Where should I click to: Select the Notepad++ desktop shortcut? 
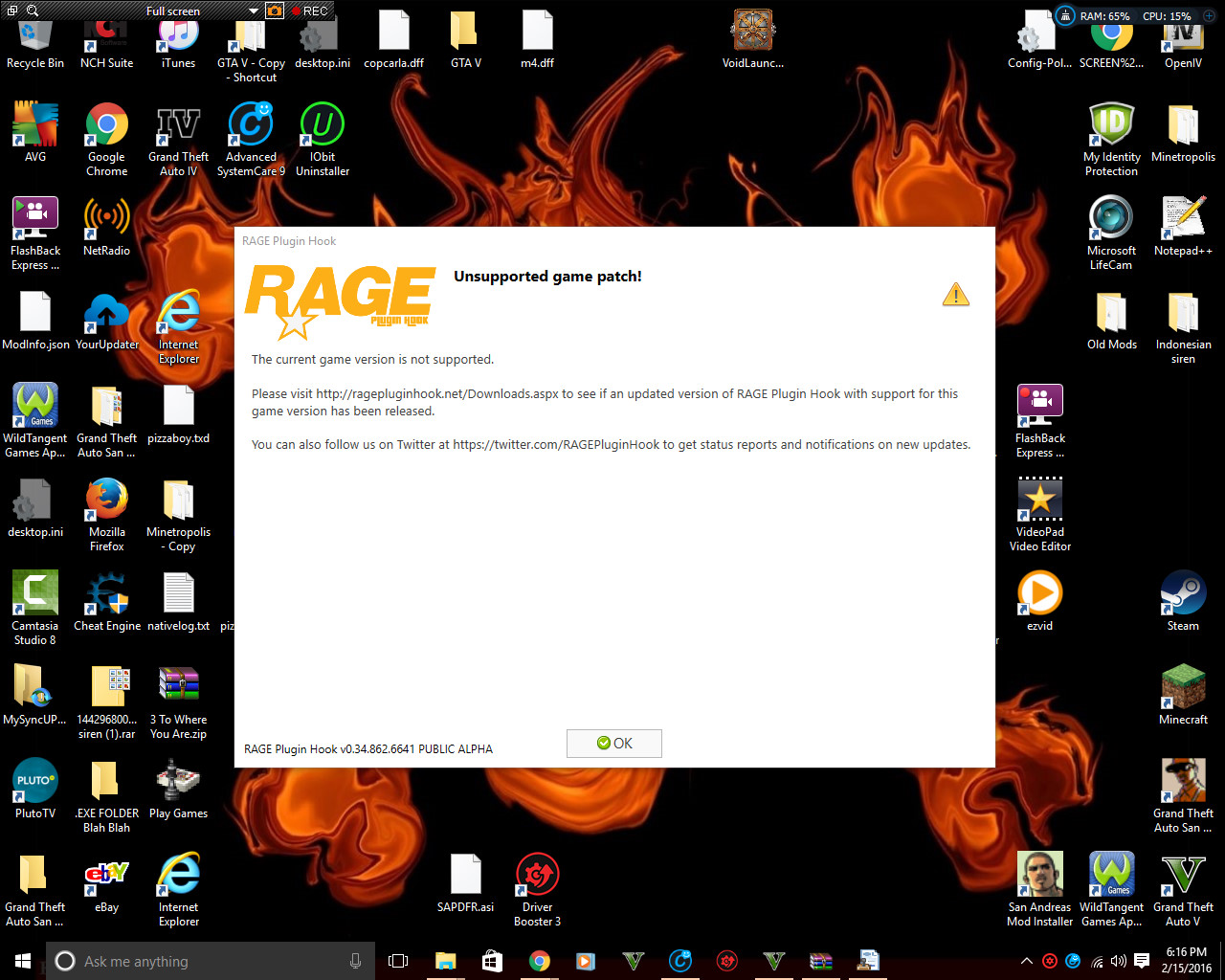tap(1183, 227)
